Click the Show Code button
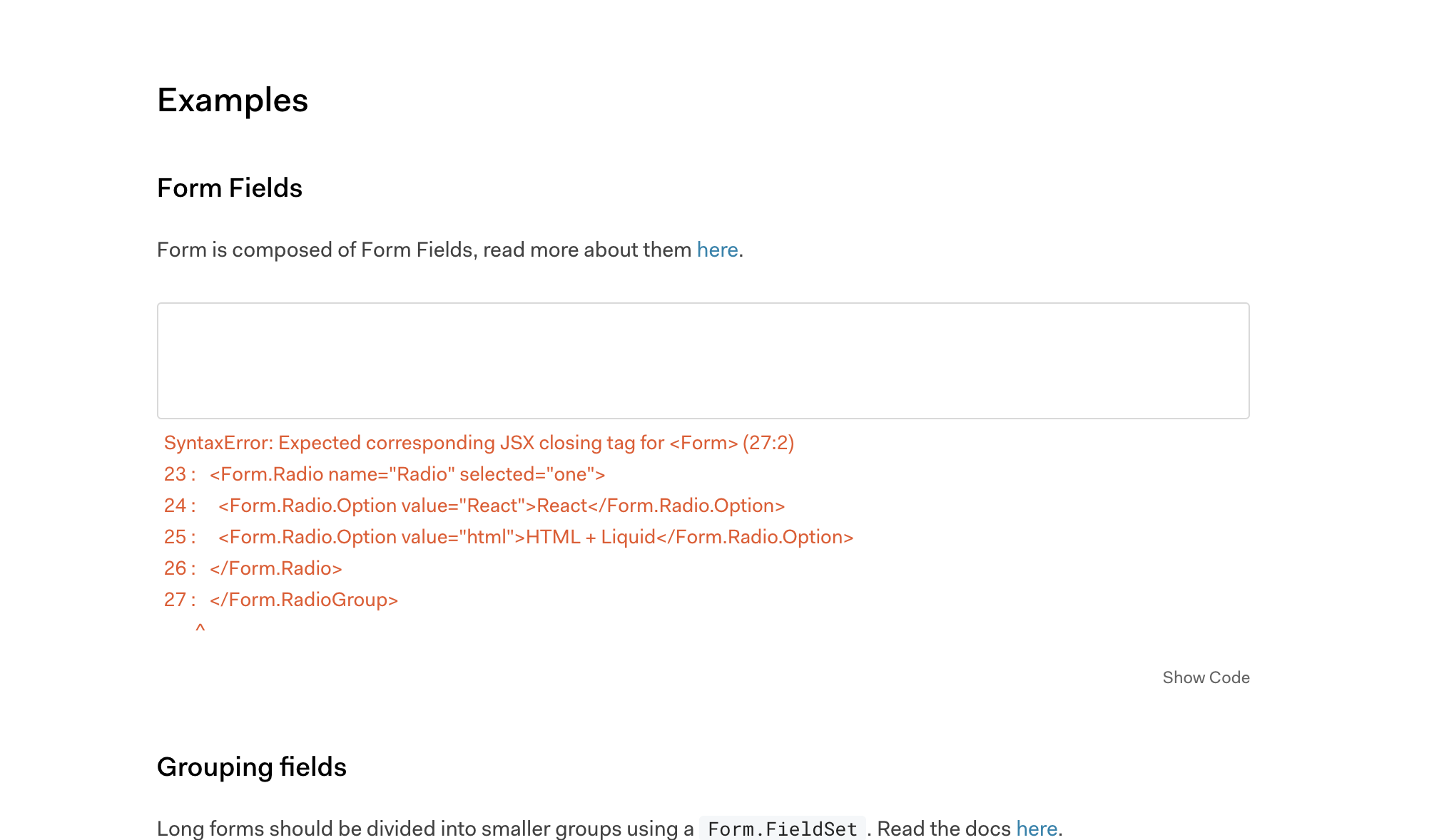Image resolution: width=1444 pixels, height=840 pixels. click(1206, 677)
